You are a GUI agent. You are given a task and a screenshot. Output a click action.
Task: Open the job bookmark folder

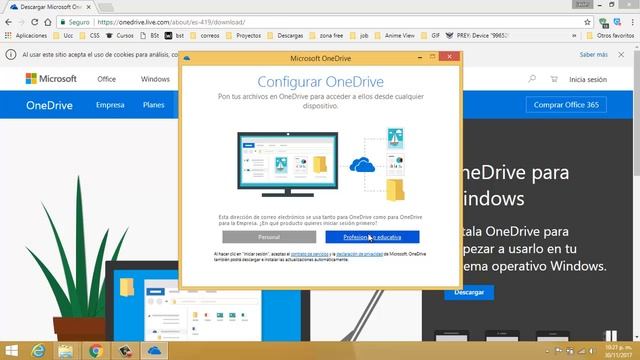pyautogui.click(x=359, y=36)
